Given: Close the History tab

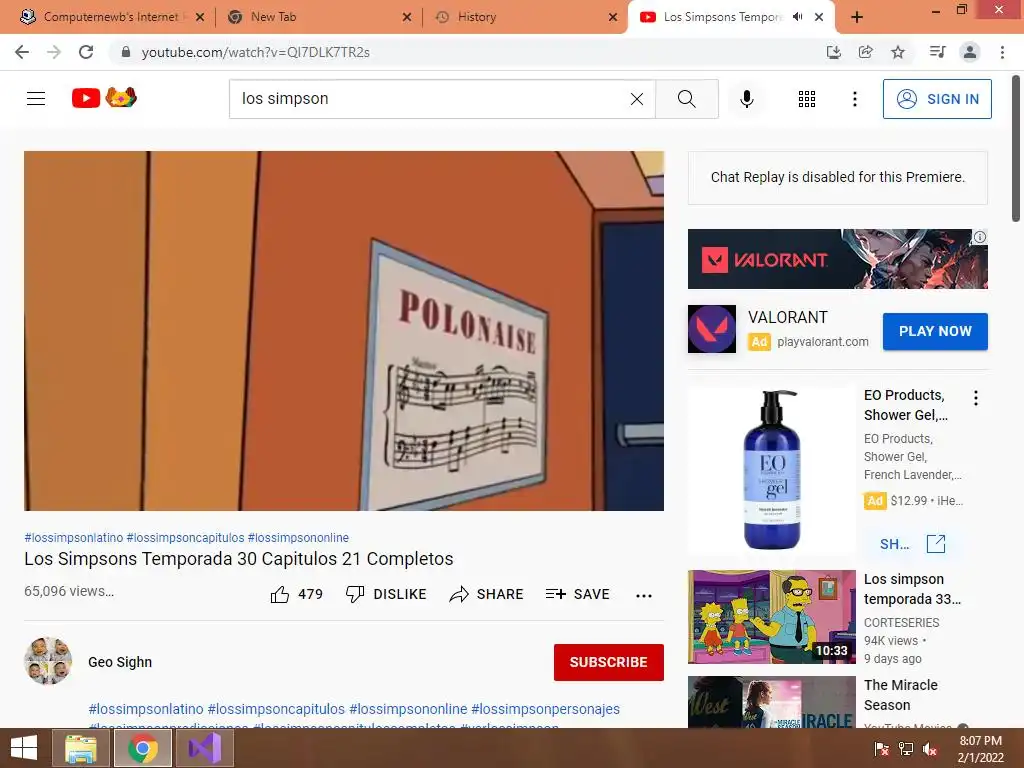Looking at the screenshot, I should pyautogui.click(x=613, y=17).
